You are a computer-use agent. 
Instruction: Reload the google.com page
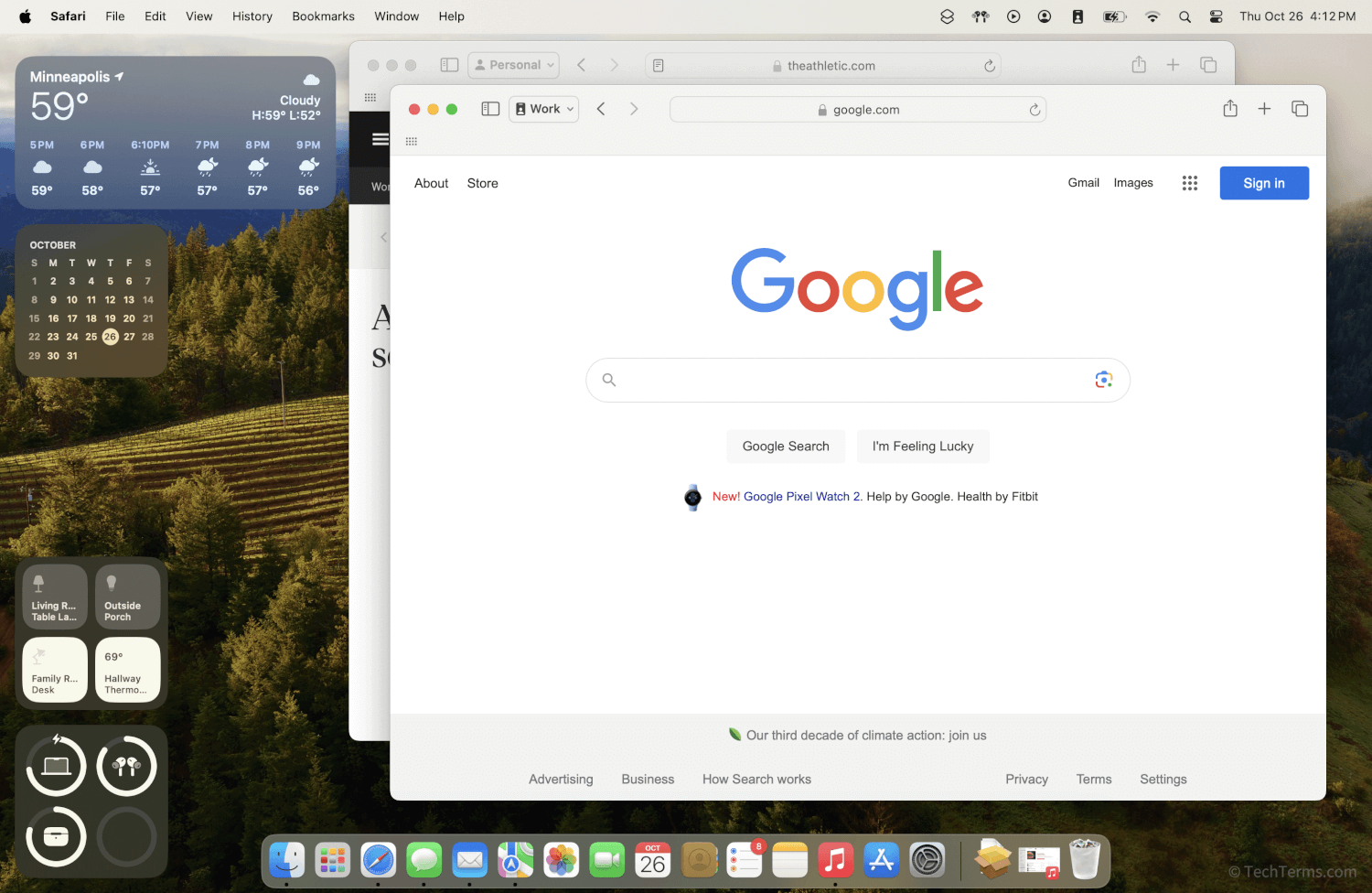1034,110
